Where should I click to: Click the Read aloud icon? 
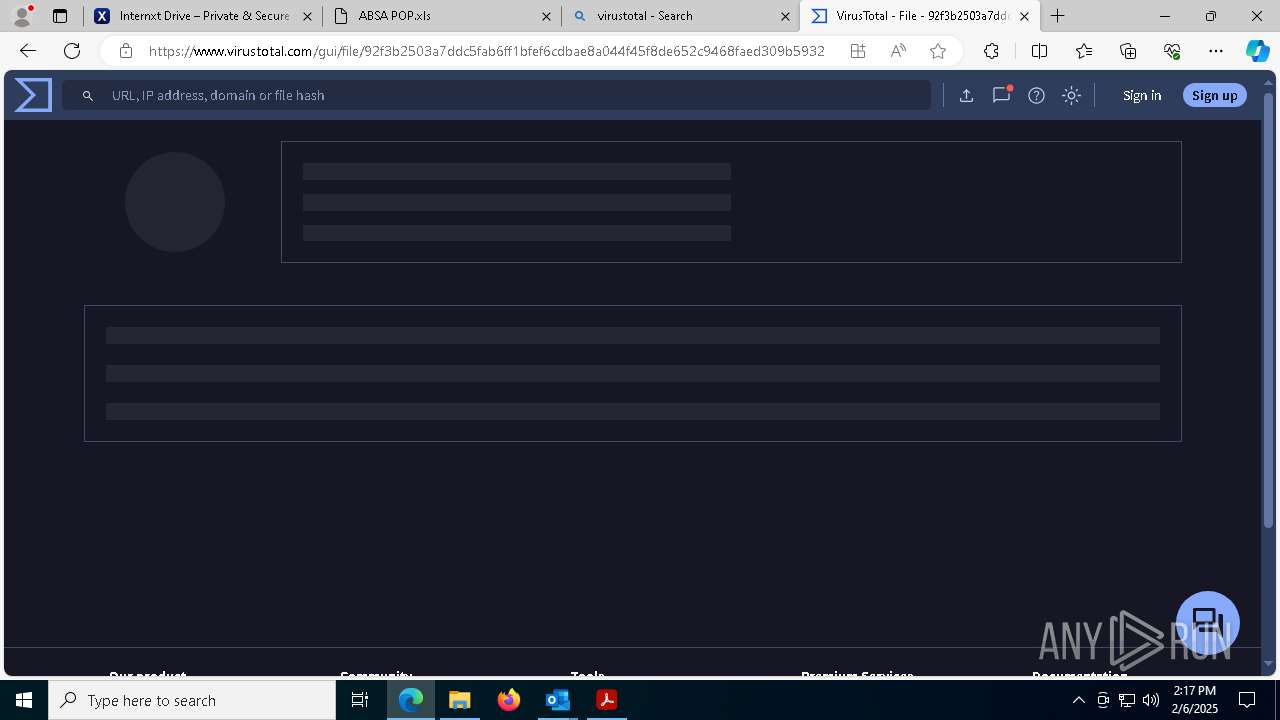coord(898,51)
